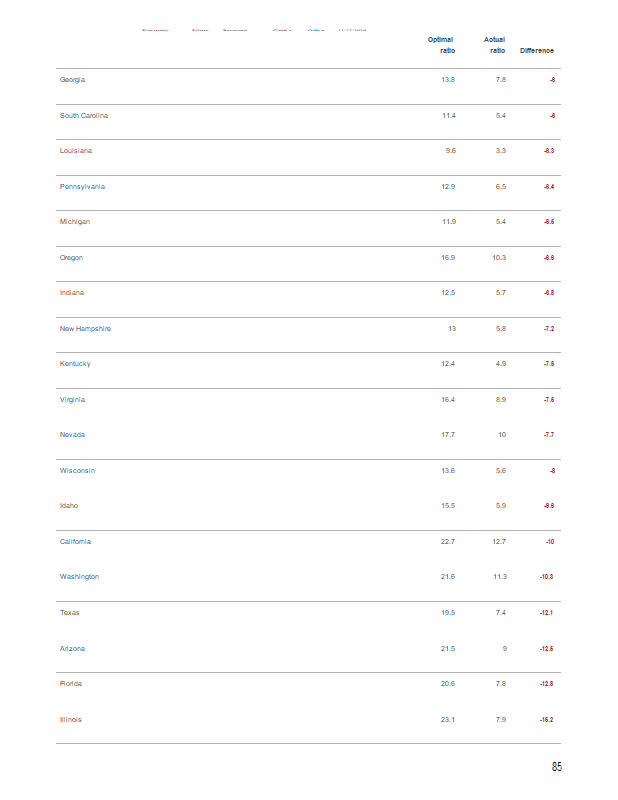Click the California state link
Screen dimensions: 618x800
tap(76, 541)
